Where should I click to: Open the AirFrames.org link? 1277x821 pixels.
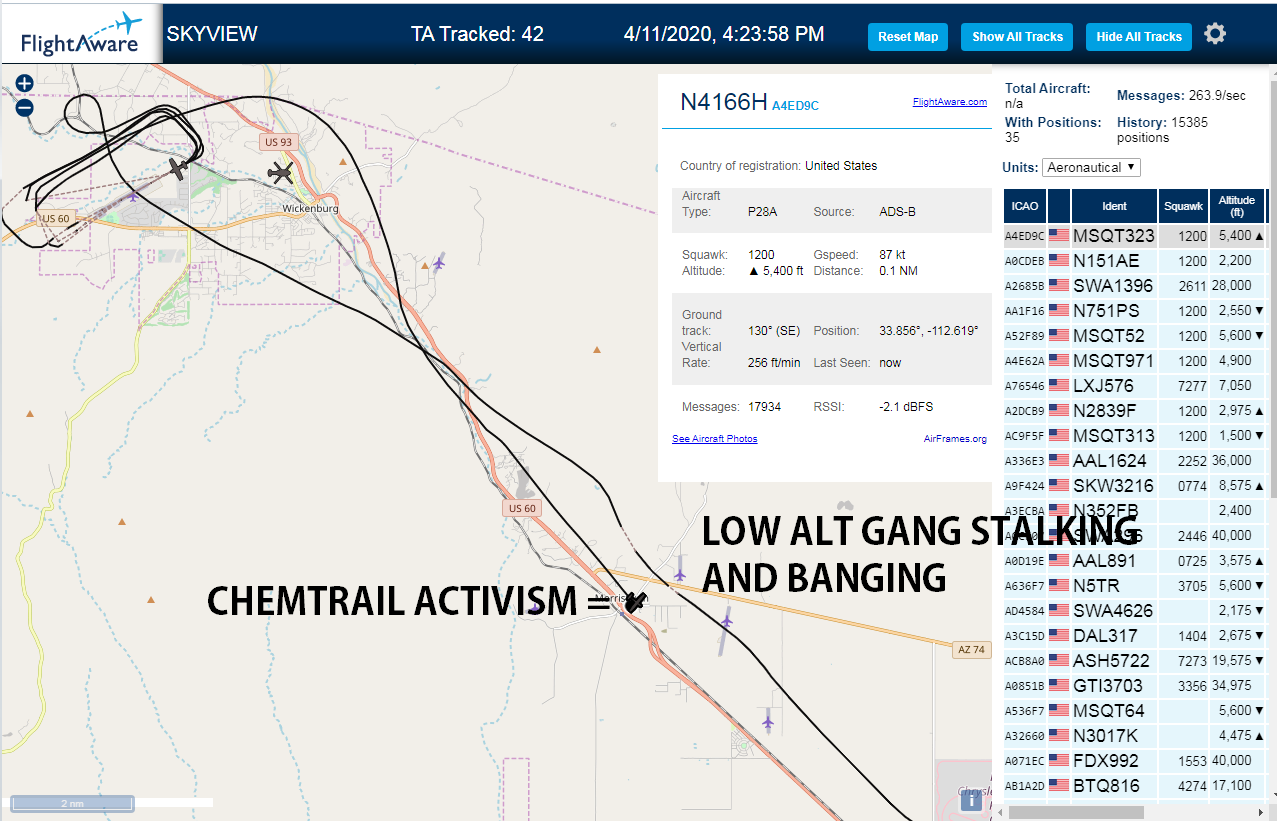pyautogui.click(x=955, y=439)
